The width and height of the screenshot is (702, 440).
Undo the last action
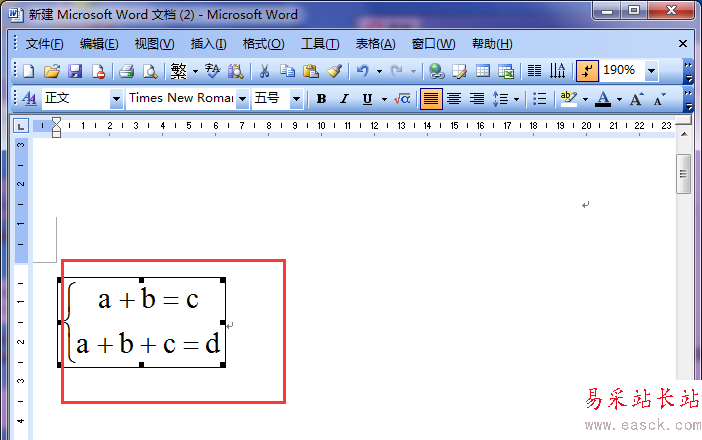pos(363,71)
